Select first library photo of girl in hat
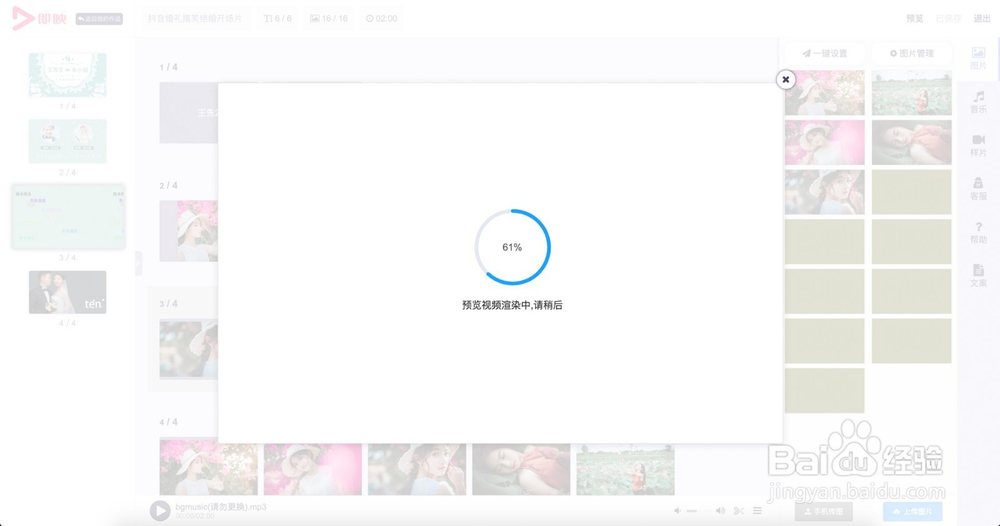 [x=825, y=92]
